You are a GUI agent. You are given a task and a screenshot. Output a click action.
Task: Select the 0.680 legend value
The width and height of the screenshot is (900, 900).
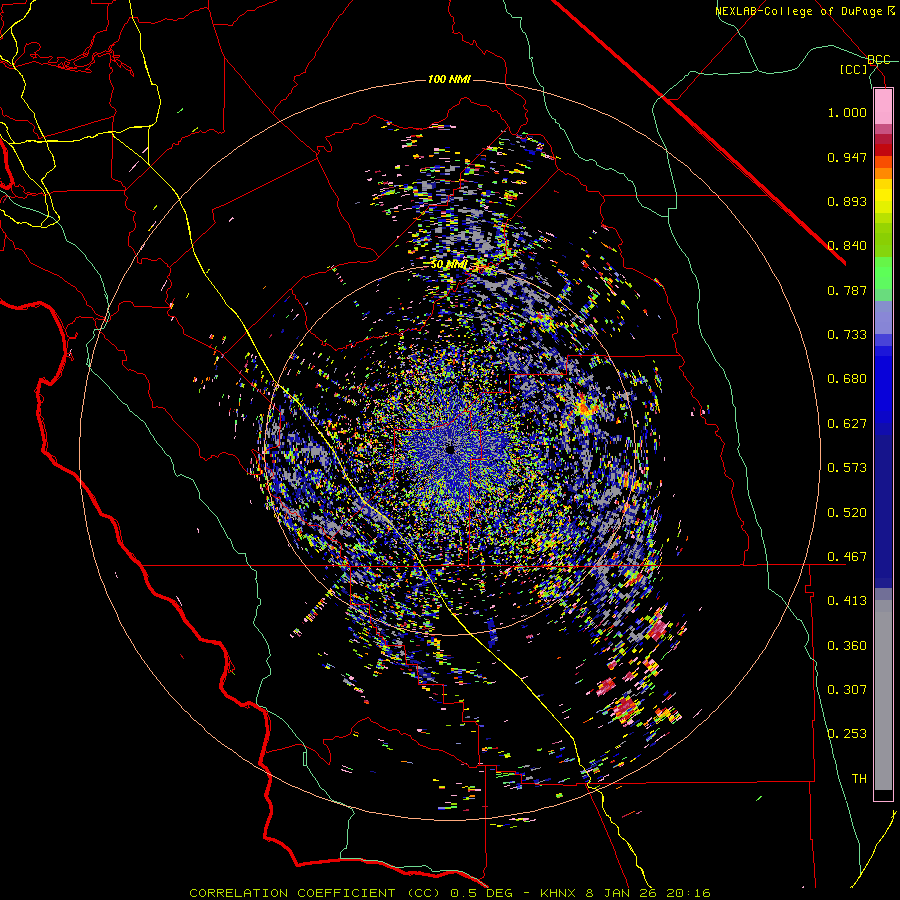click(x=847, y=379)
